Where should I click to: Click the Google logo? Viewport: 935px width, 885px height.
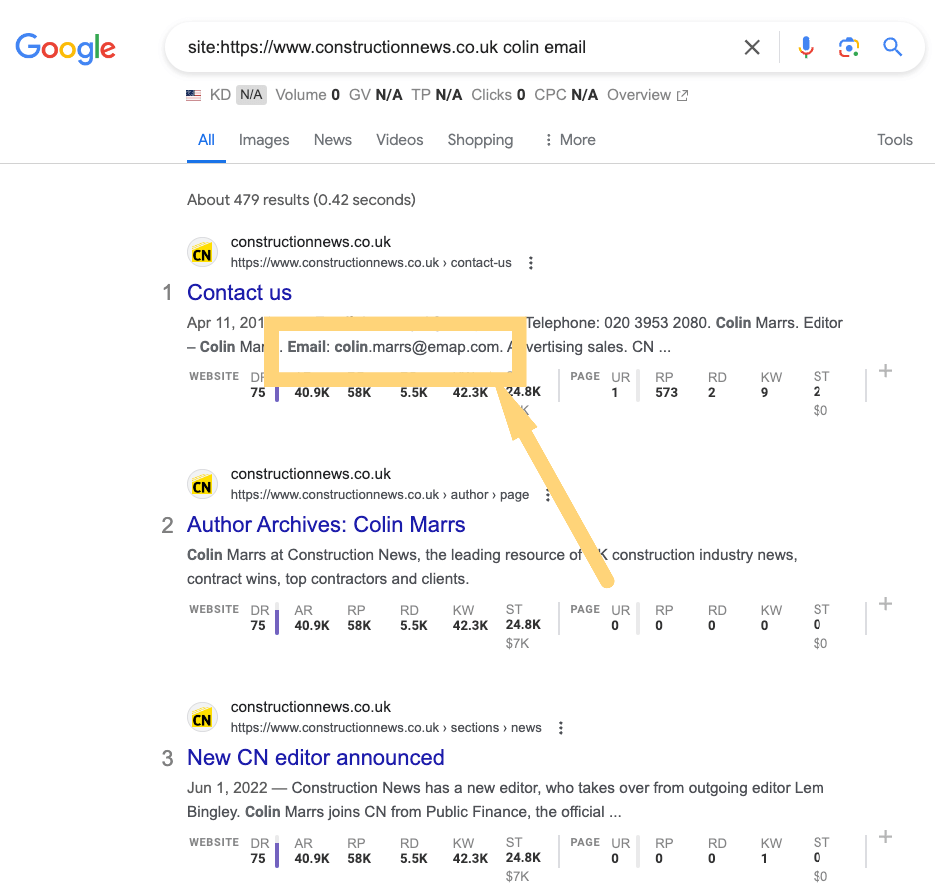(x=65, y=47)
